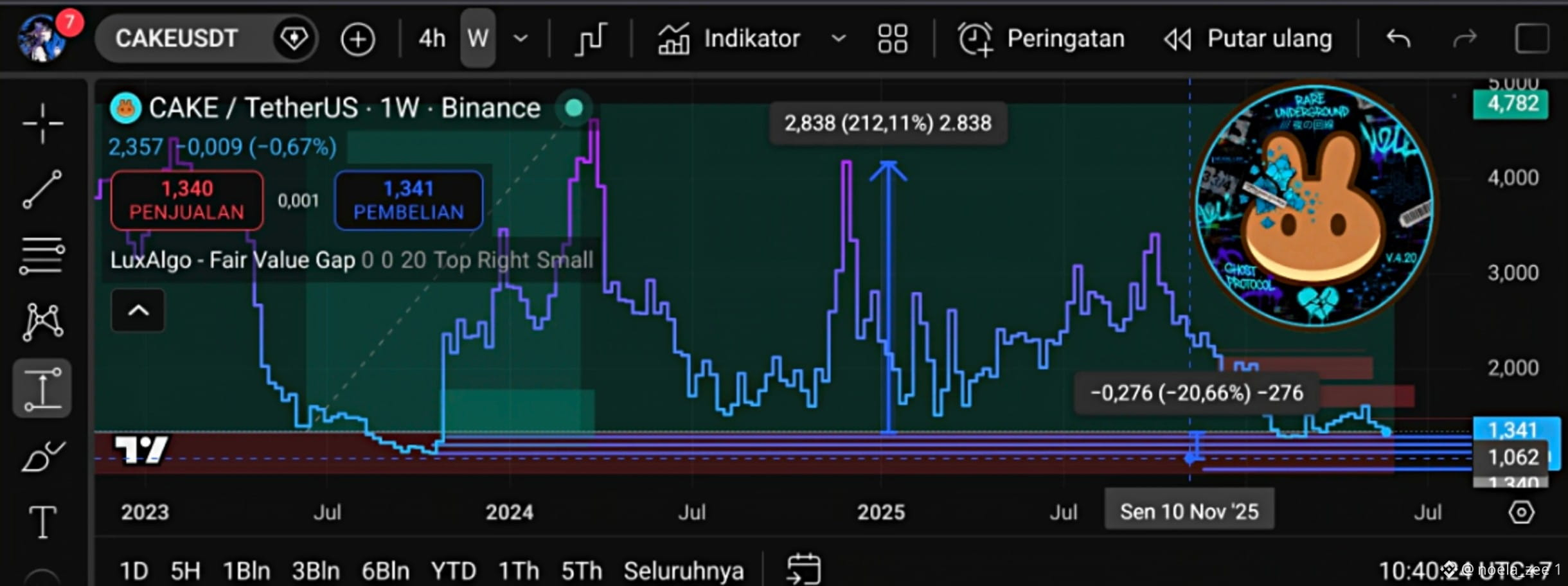Open the user profile avatar

(42, 39)
